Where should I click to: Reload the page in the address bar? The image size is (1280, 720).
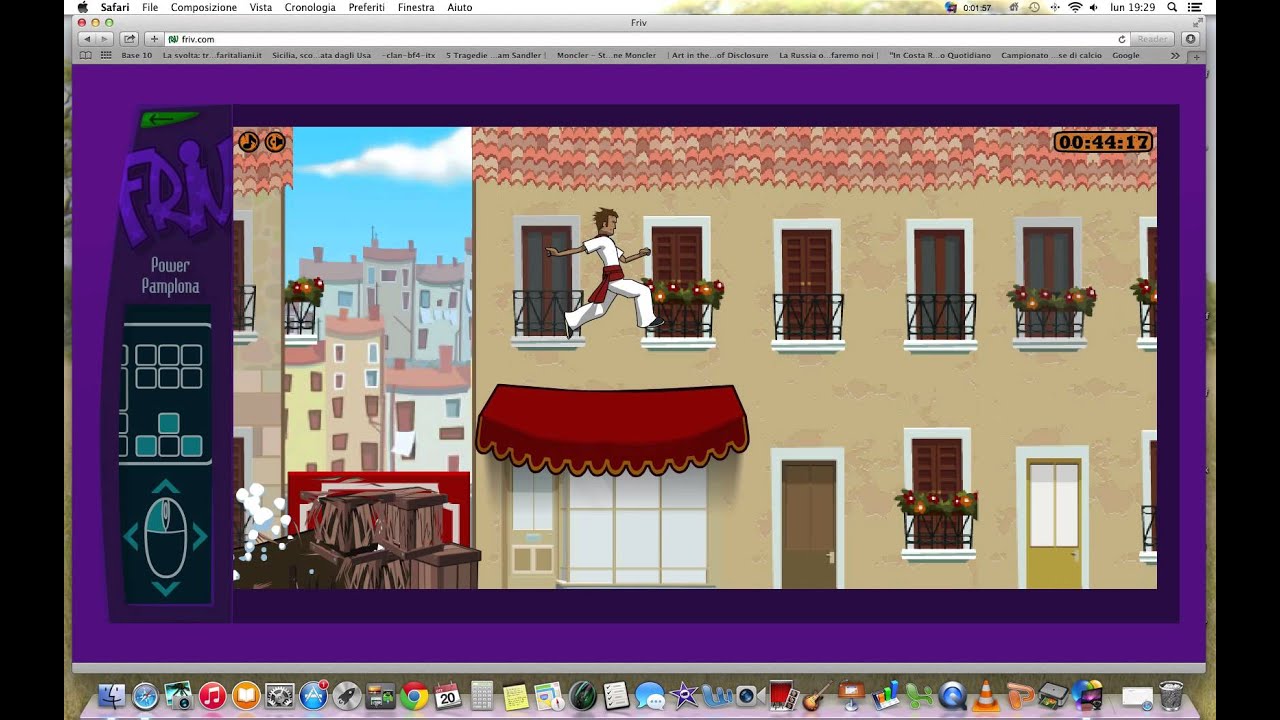tap(1121, 39)
